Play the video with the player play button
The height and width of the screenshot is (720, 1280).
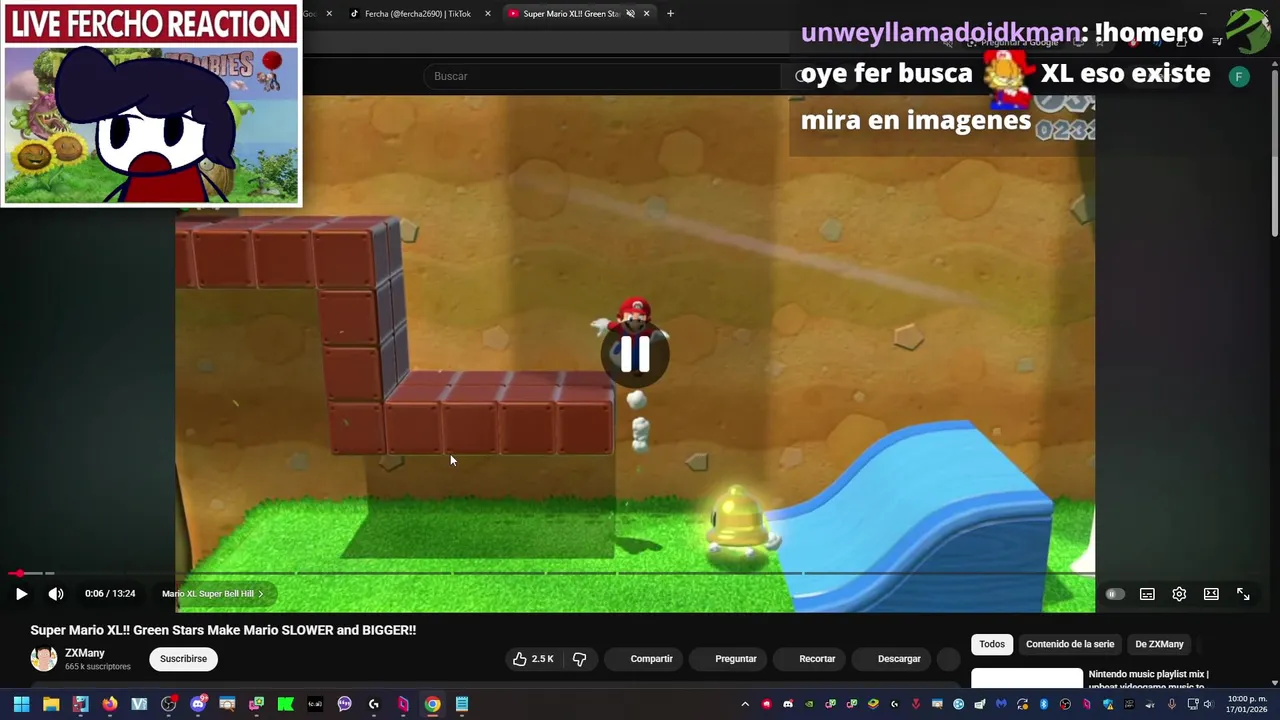[21, 594]
